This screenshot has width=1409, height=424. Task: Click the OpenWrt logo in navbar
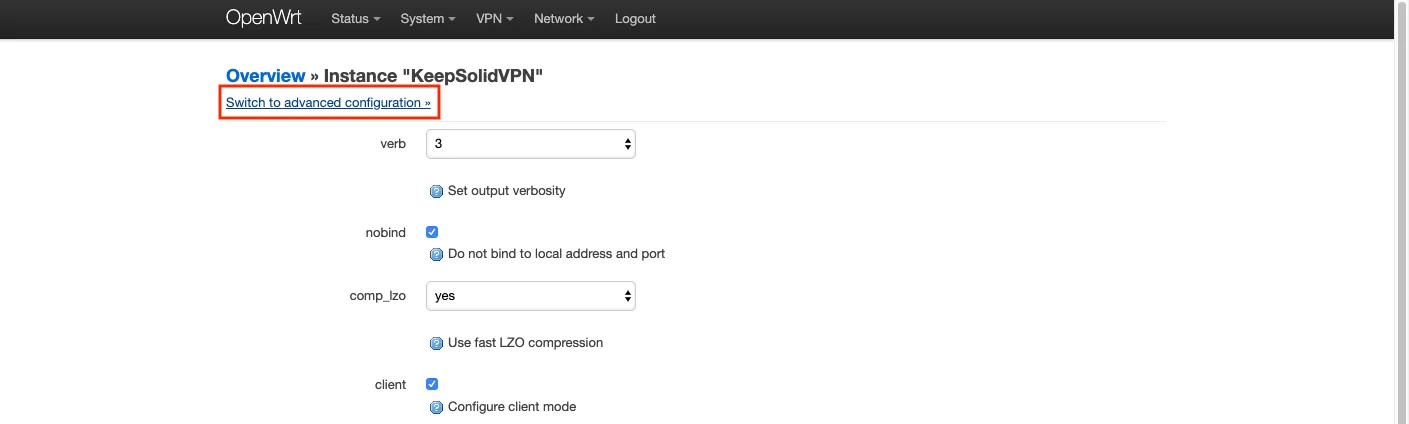[263, 18]
